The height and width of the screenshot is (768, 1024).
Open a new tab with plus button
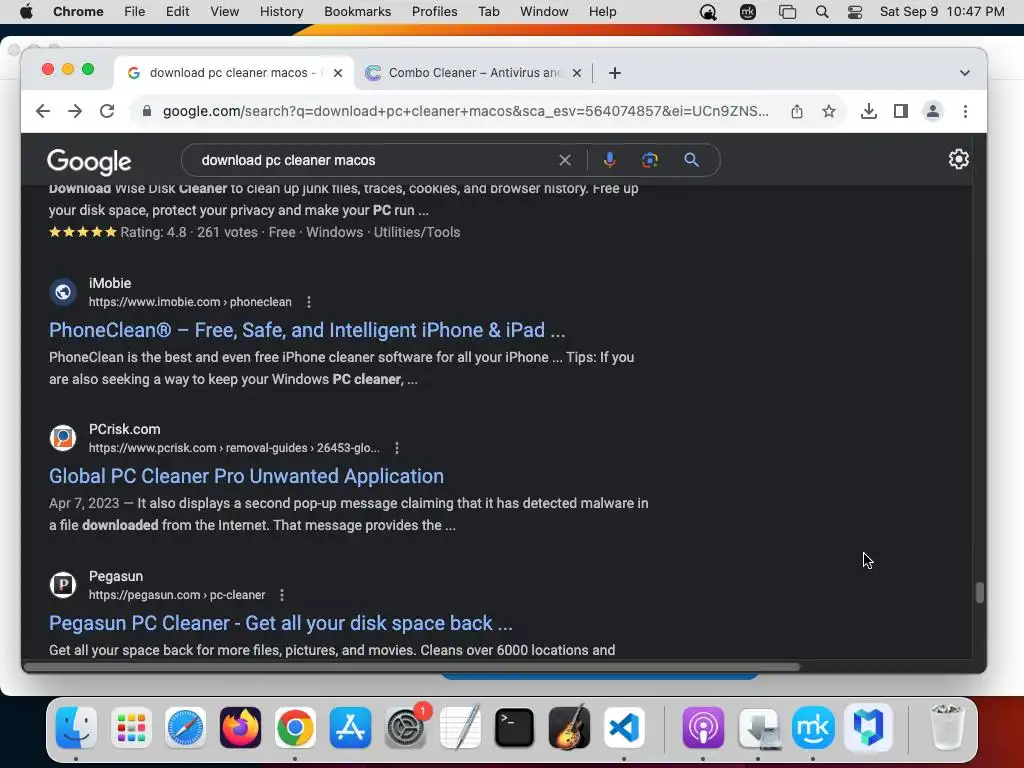[615, 73]
